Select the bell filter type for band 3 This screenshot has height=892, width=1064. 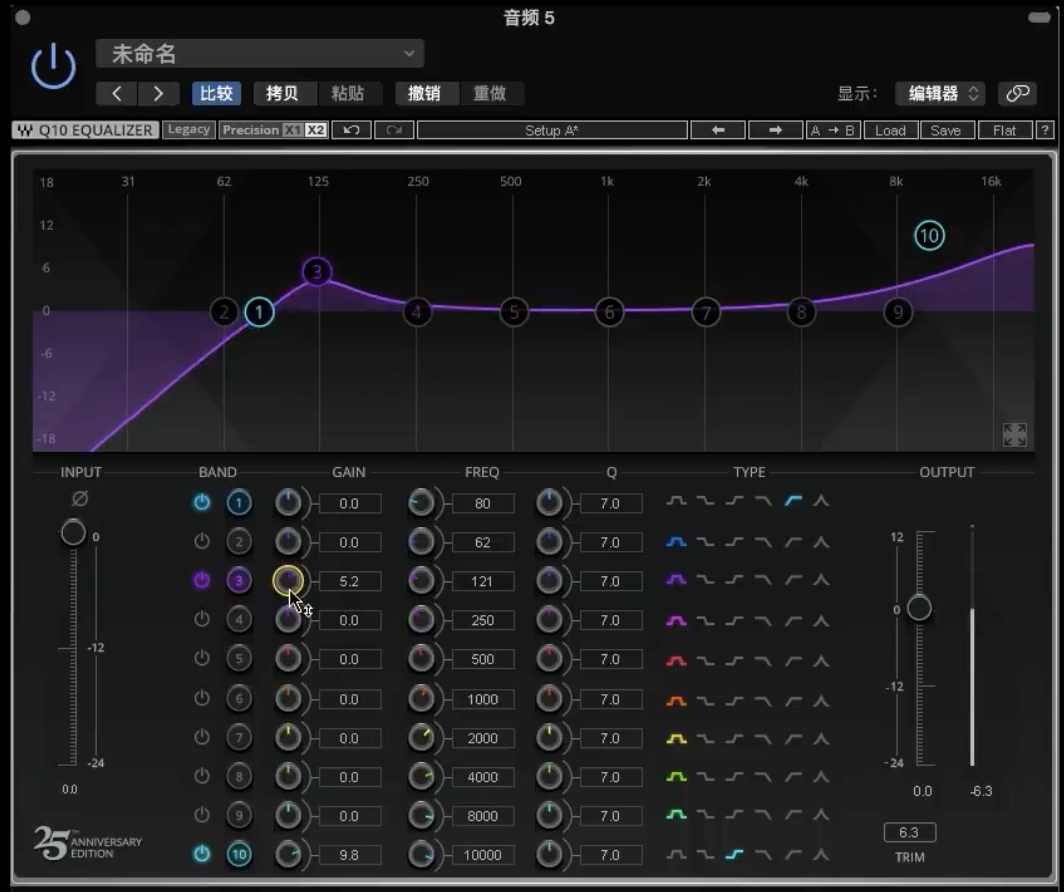[677, 581]
